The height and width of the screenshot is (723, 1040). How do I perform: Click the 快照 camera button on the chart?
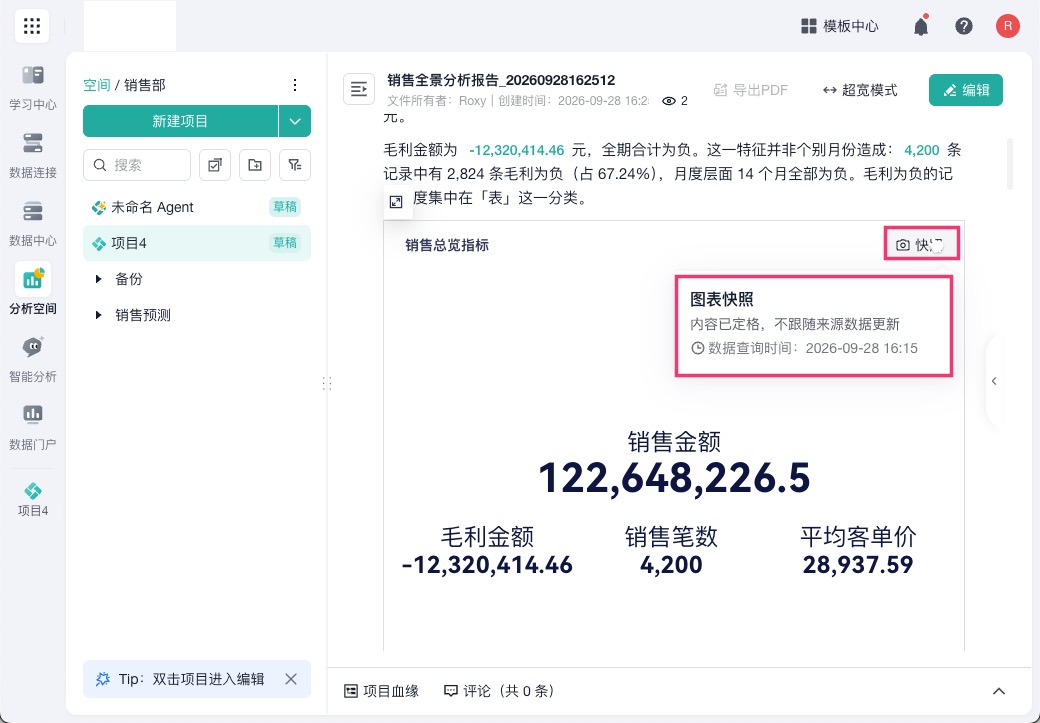tap(921, 245)
